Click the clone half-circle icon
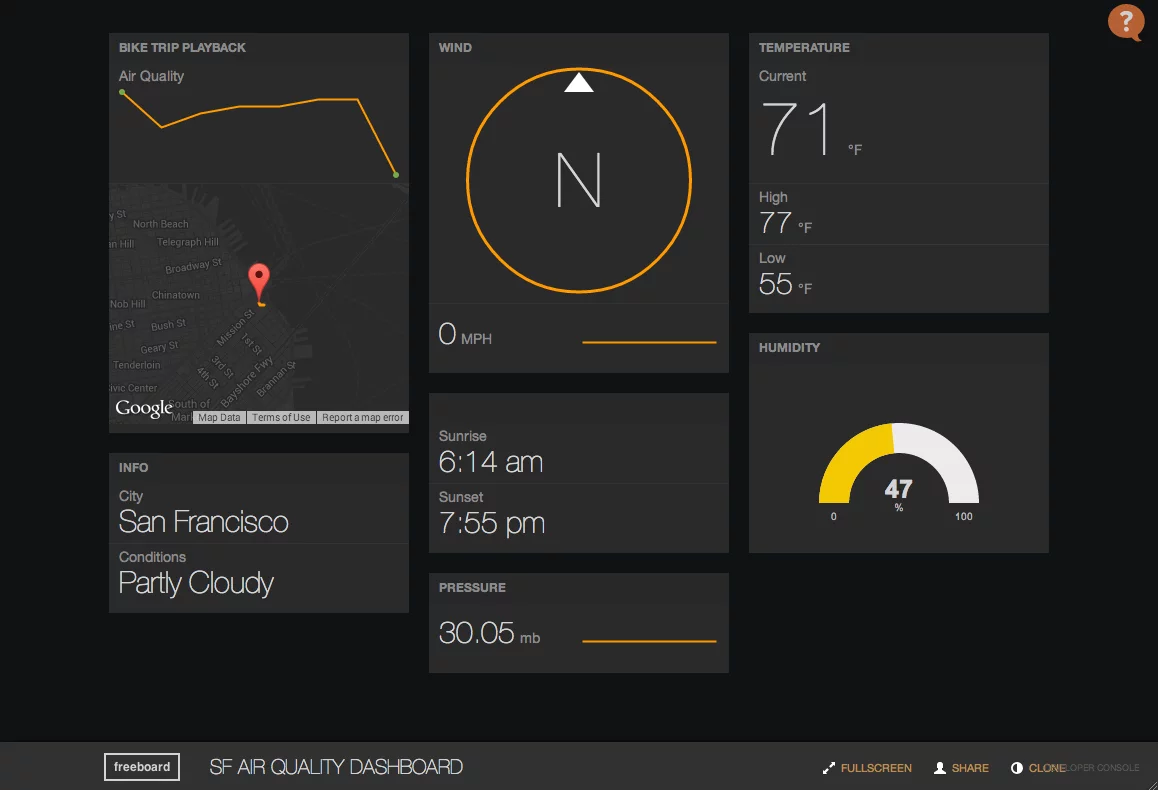Viewport: 1158px width, 790px height. coord(1017,768)
